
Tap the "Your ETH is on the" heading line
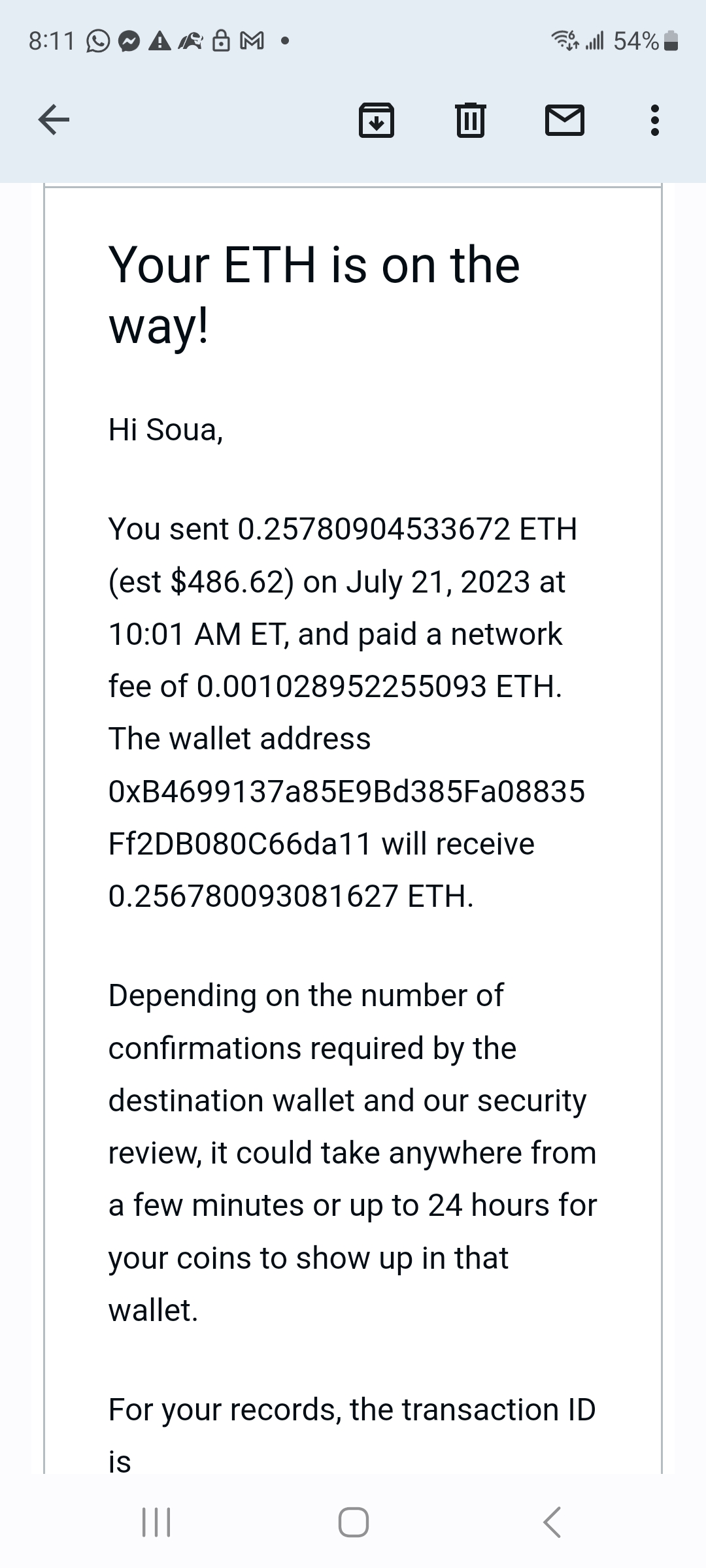point(314,265)
